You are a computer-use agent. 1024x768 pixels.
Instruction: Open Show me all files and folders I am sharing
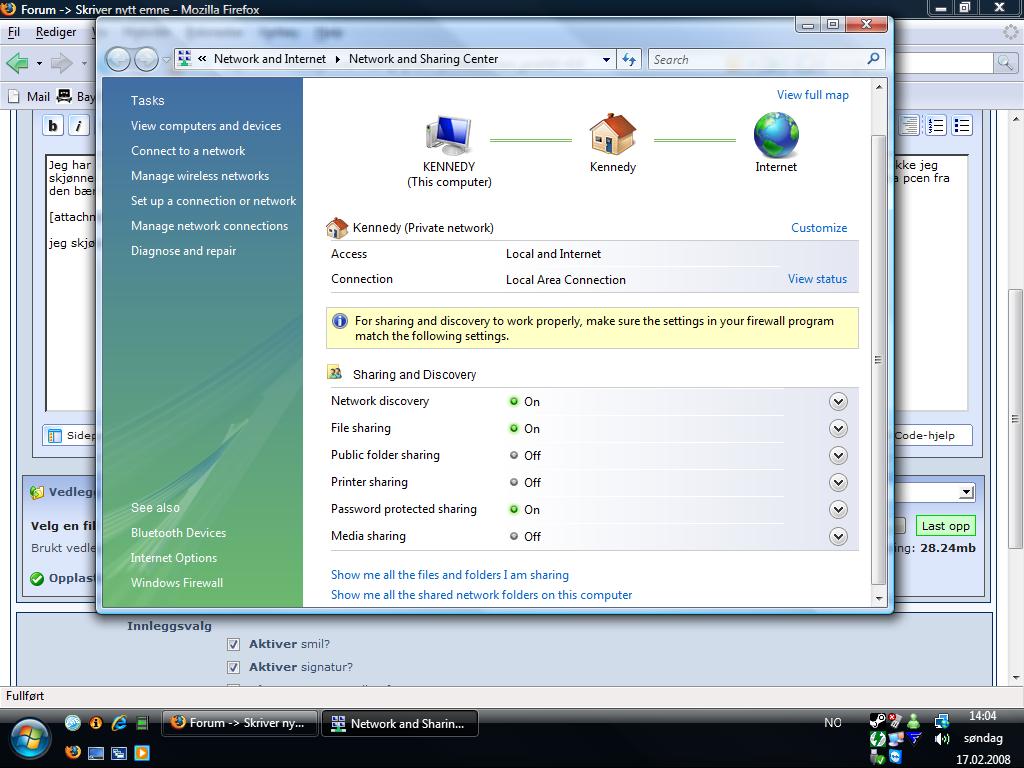click(x=449, y=575)
